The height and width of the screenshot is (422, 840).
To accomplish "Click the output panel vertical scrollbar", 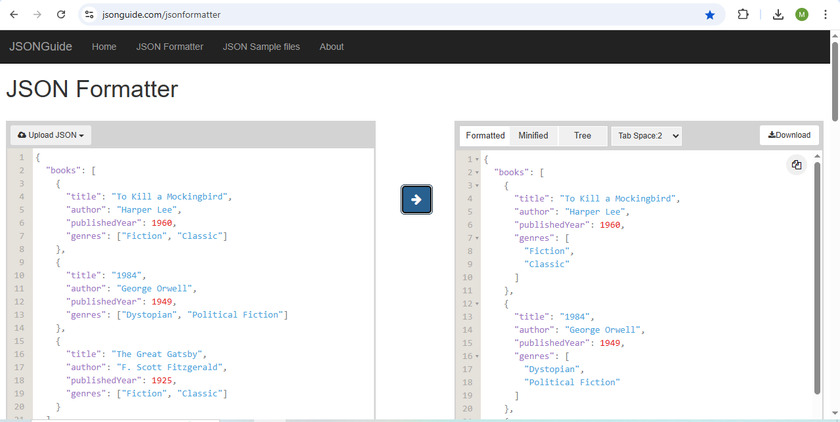I will (x=817, y=277).
